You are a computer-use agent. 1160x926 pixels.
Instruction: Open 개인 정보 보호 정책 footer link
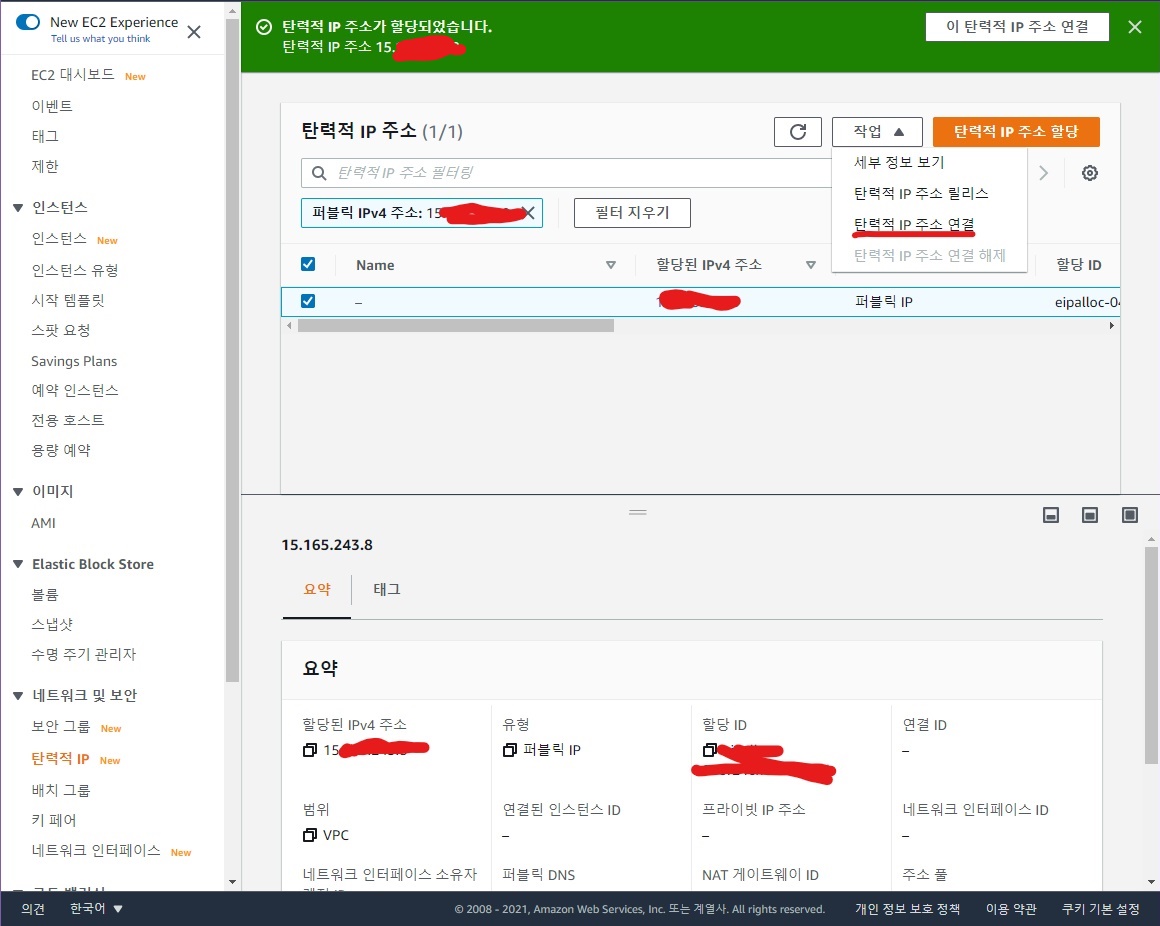coord(908,908)
